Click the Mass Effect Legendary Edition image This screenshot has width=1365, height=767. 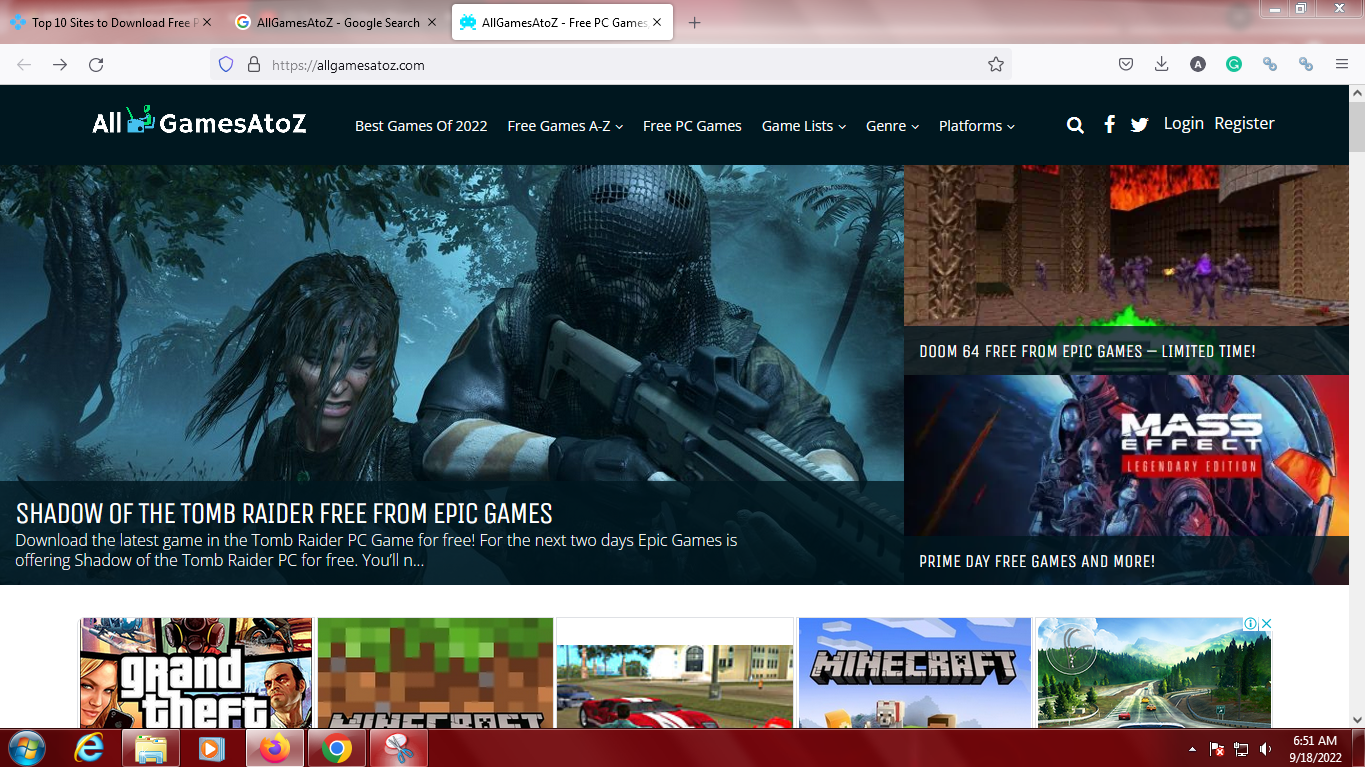point(1126,455)
